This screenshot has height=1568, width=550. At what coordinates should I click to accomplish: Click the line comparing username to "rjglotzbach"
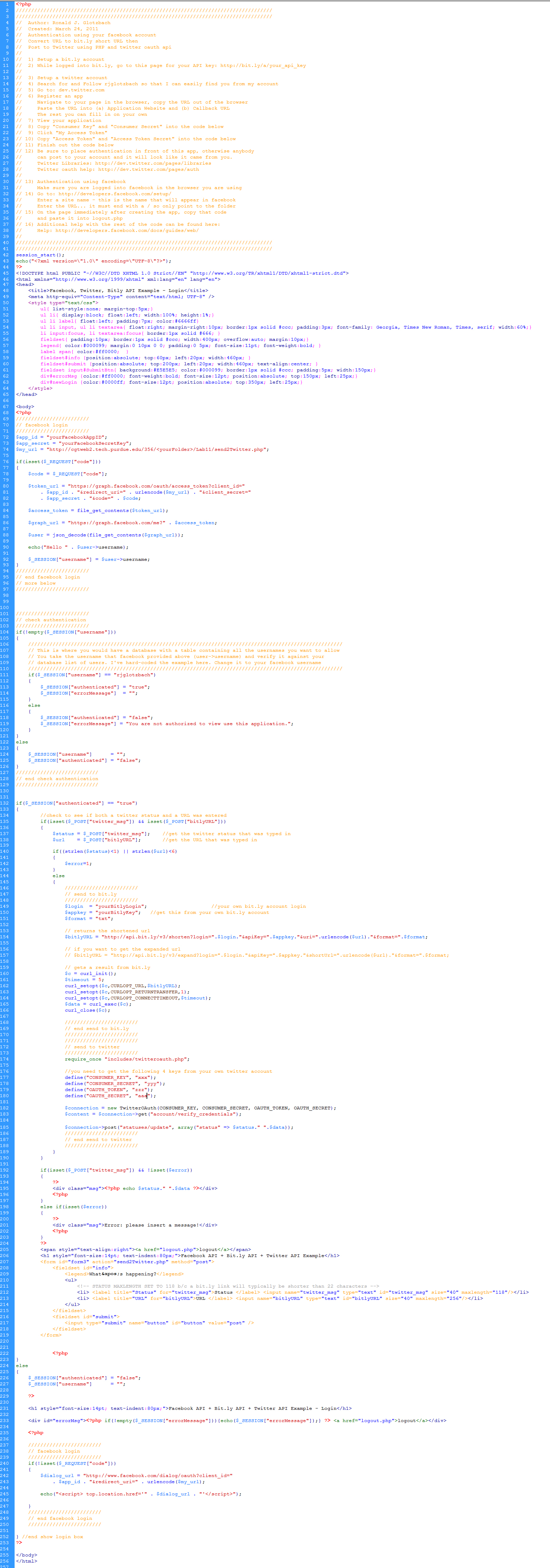(92, 675)
